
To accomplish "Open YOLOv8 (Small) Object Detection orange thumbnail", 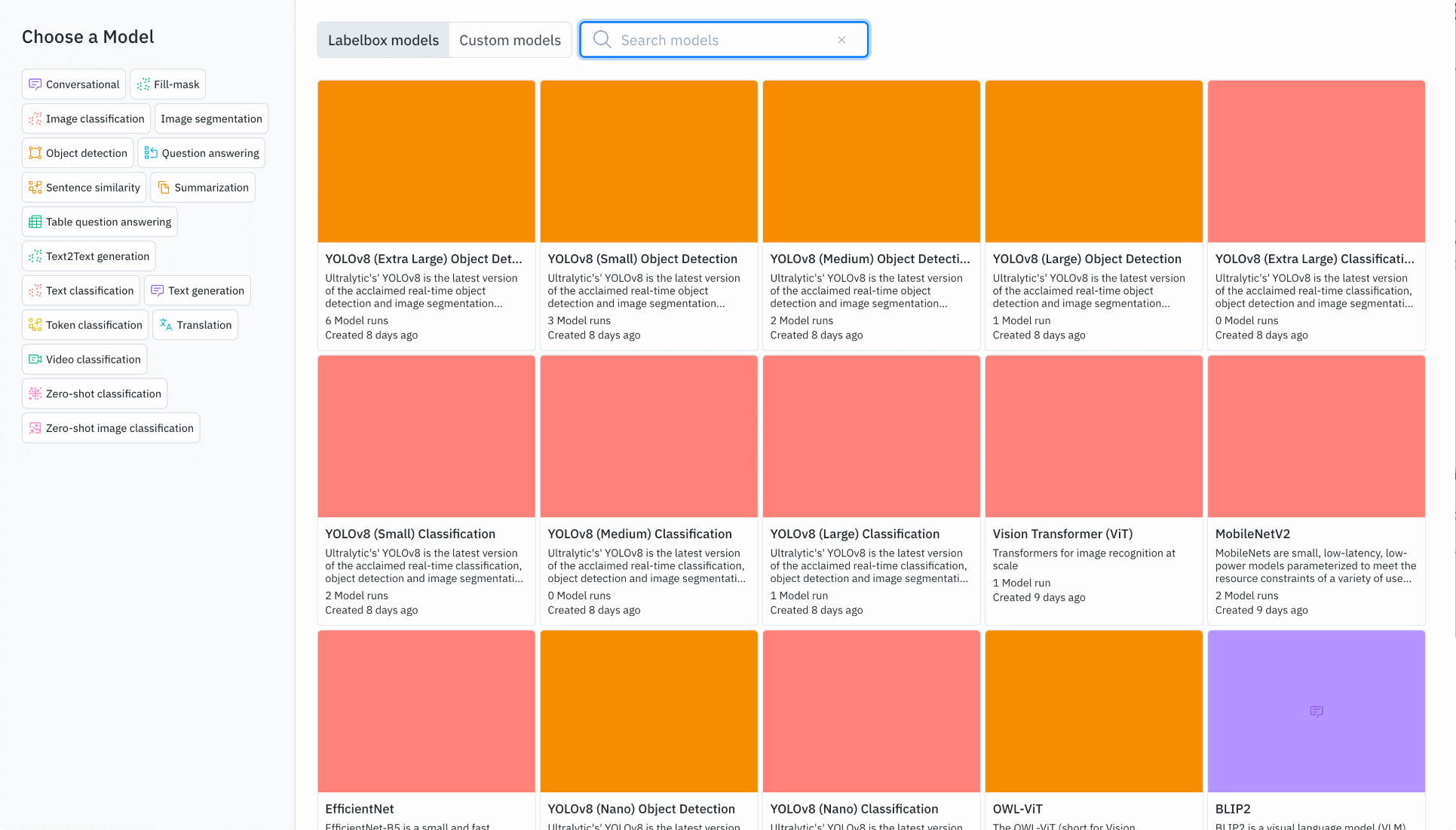I will coord(648,161).
